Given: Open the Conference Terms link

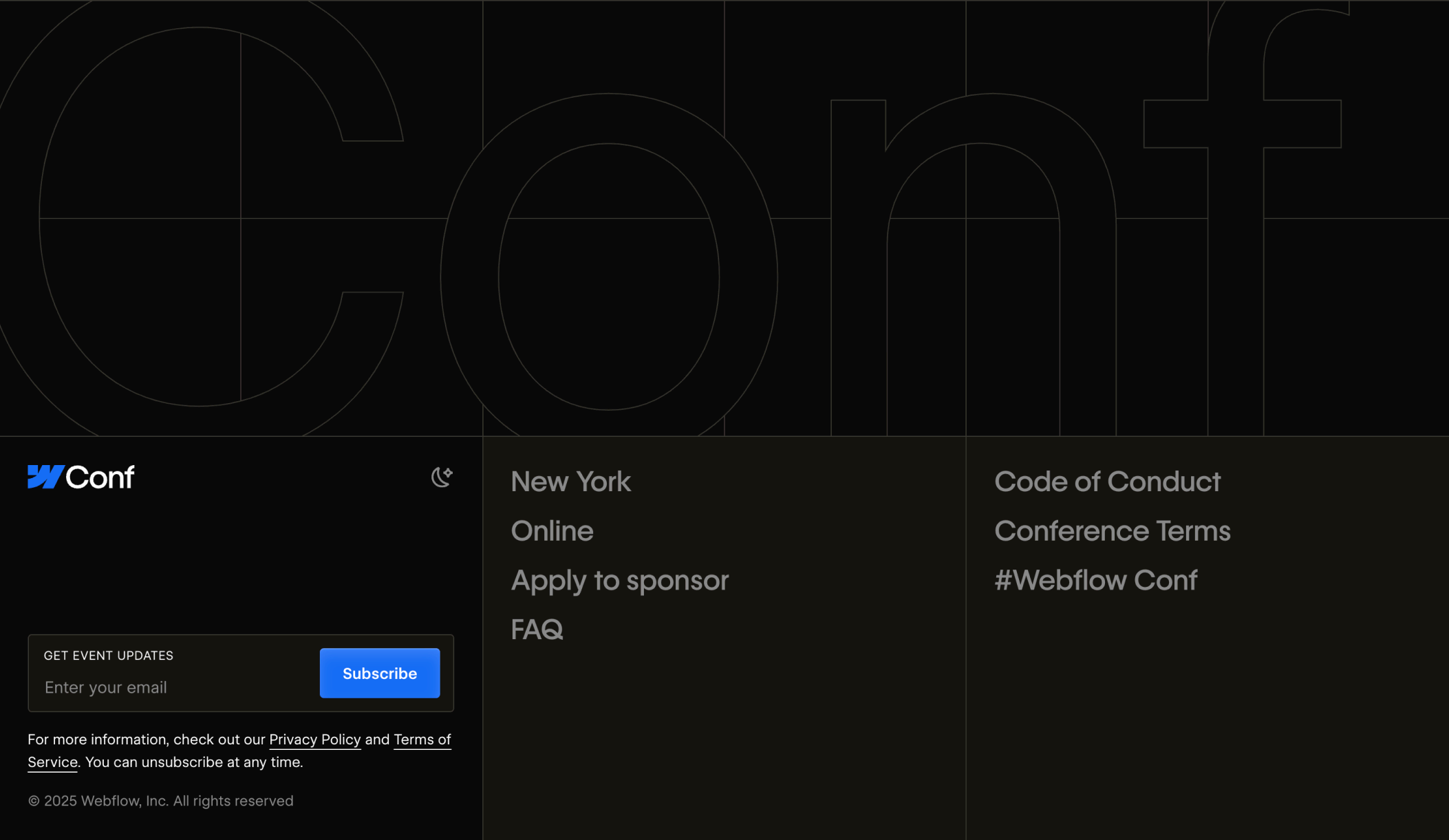Looking at the screenshot, I should click(1112, 531).
